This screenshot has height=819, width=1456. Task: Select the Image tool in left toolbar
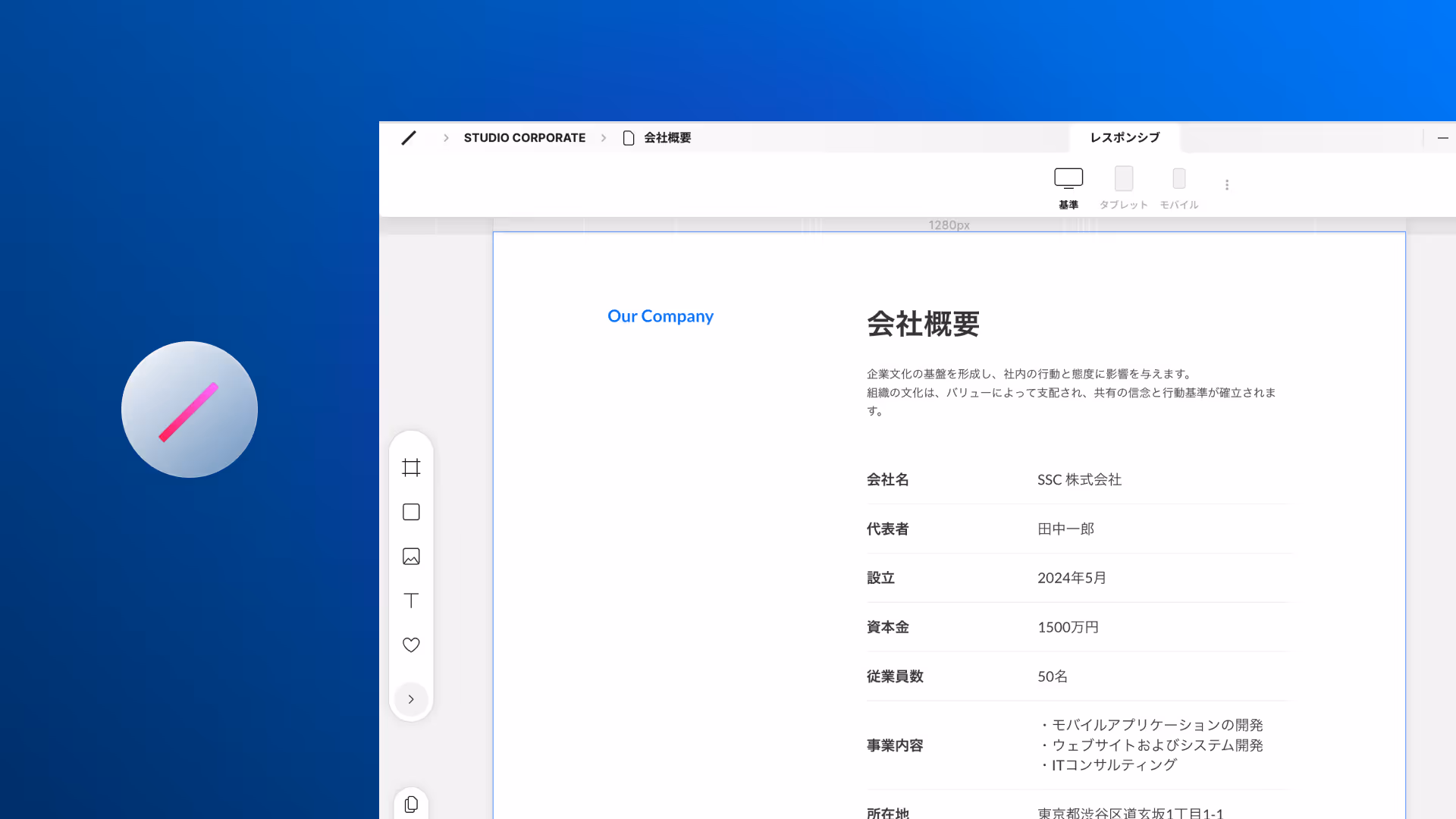coord(411,557)
